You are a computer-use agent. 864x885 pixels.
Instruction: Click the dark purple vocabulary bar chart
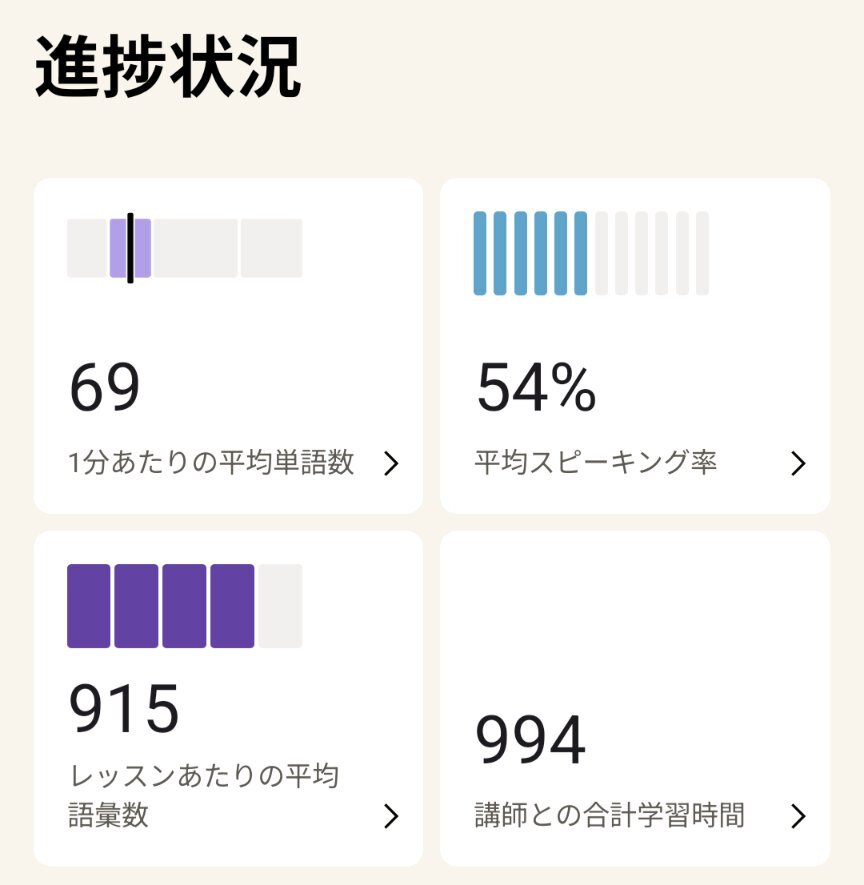[x=160, y=606]
